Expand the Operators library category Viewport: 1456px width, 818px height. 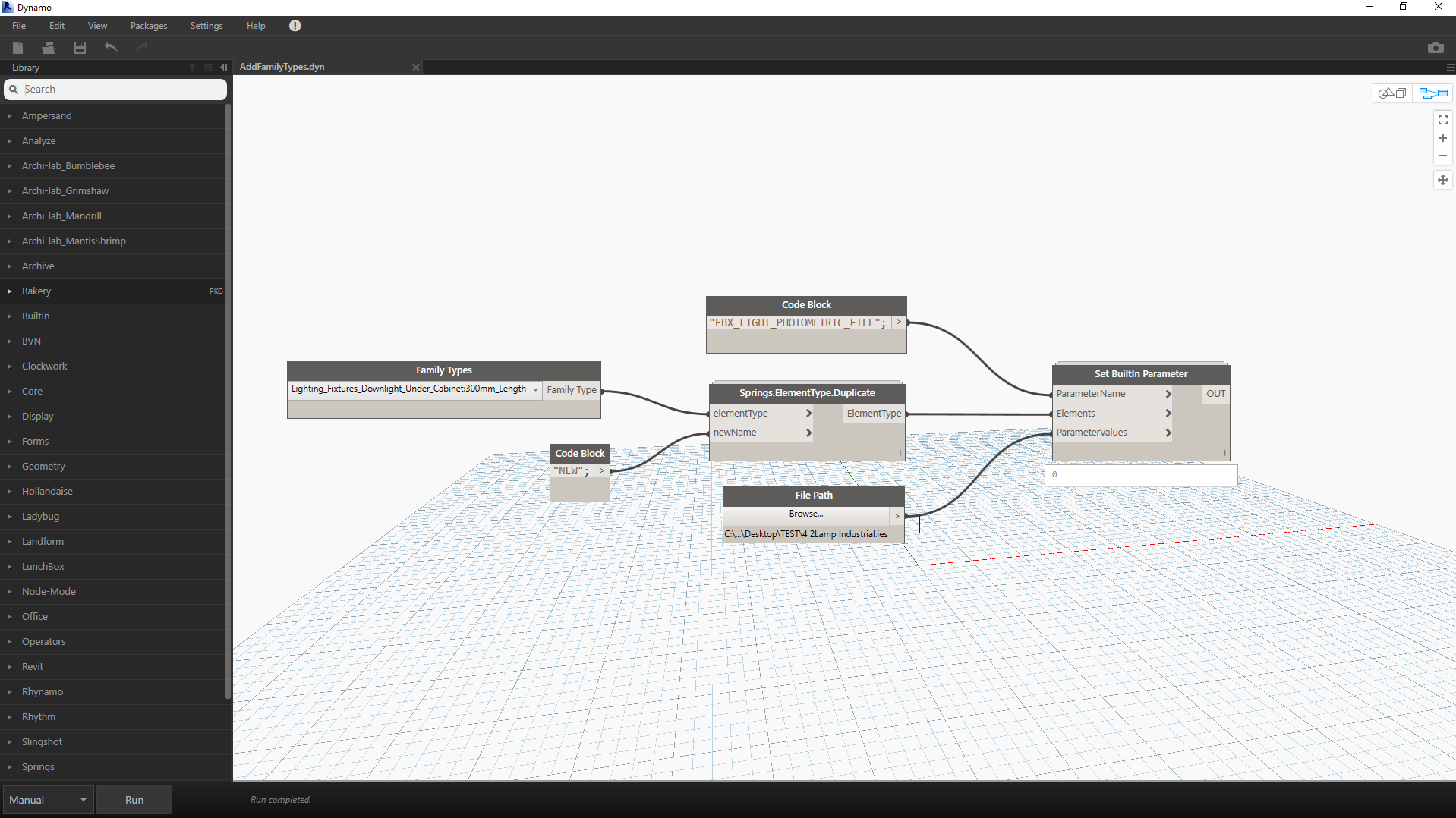[114, 642]
